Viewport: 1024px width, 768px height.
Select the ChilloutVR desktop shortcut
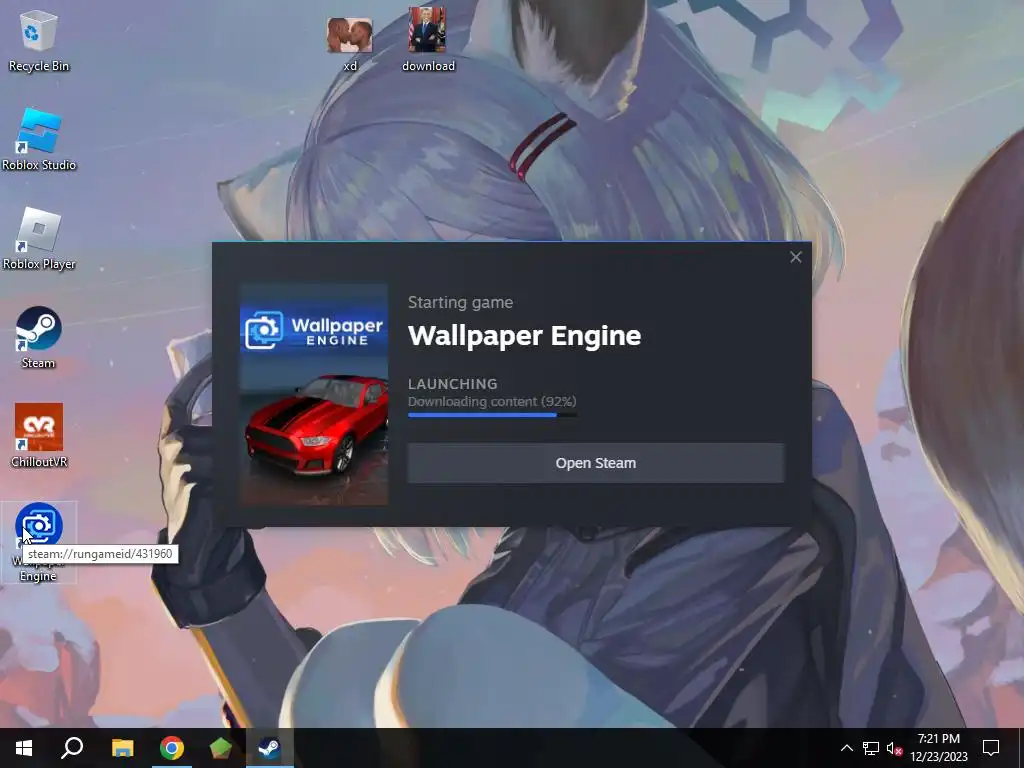[39, 436]
